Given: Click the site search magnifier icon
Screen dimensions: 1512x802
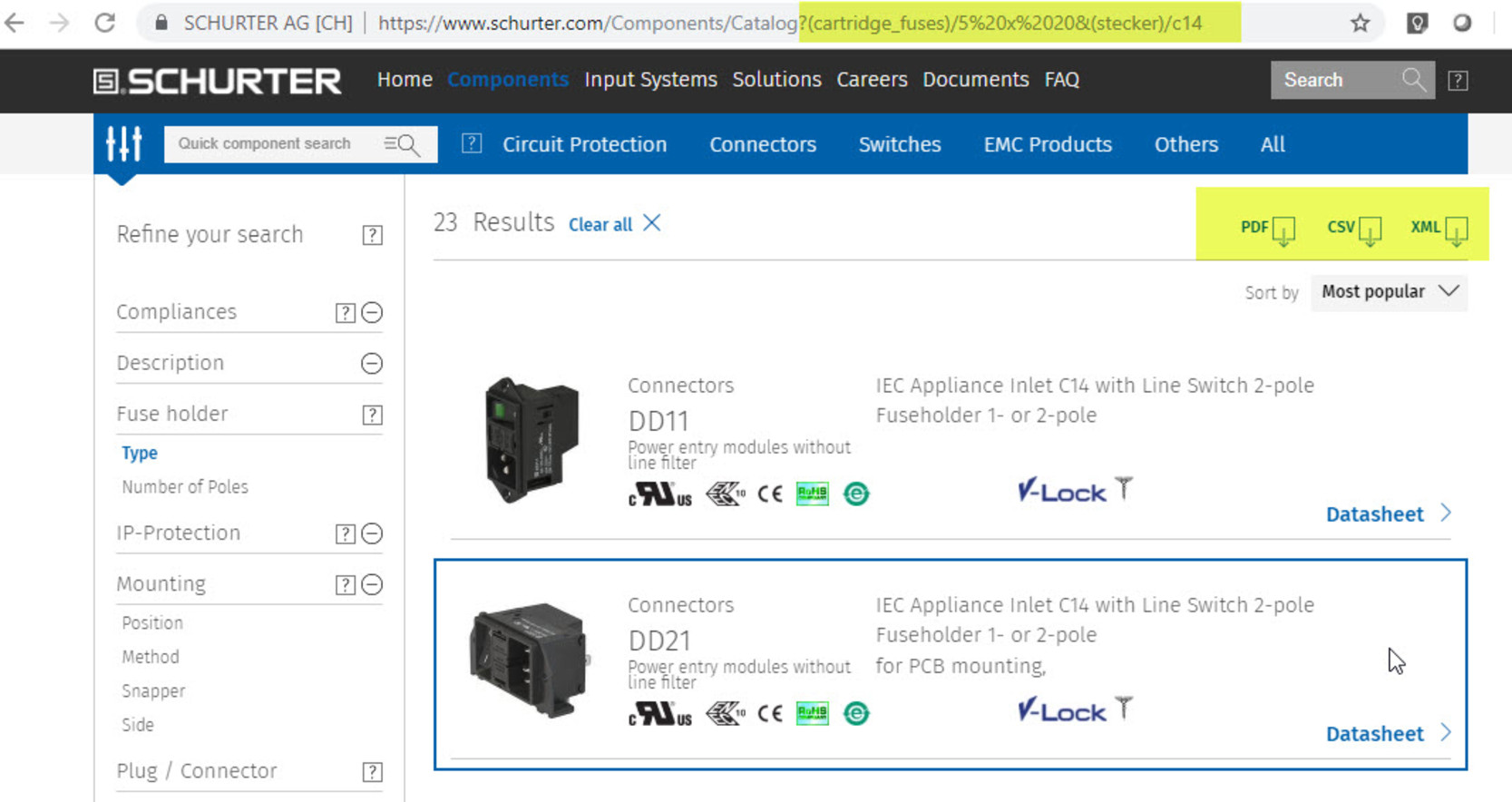Looking at the screenshot, I should point(1413,80).
